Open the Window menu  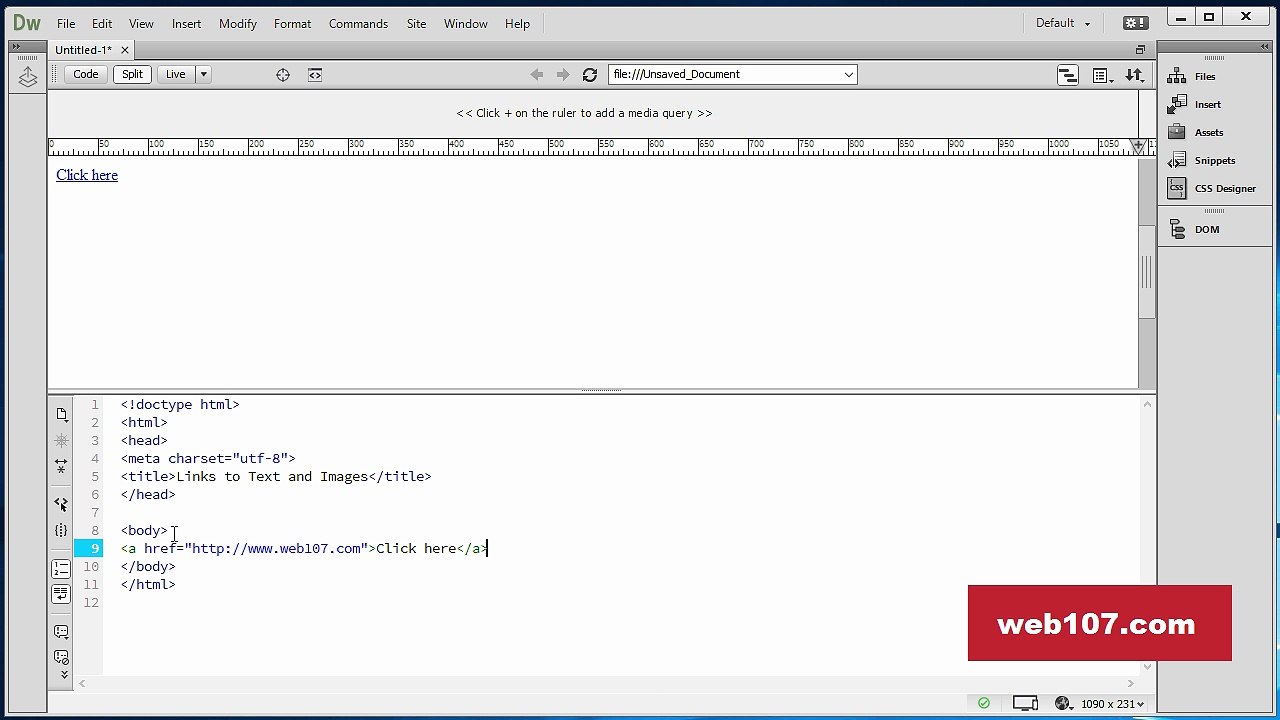point(466,23)
